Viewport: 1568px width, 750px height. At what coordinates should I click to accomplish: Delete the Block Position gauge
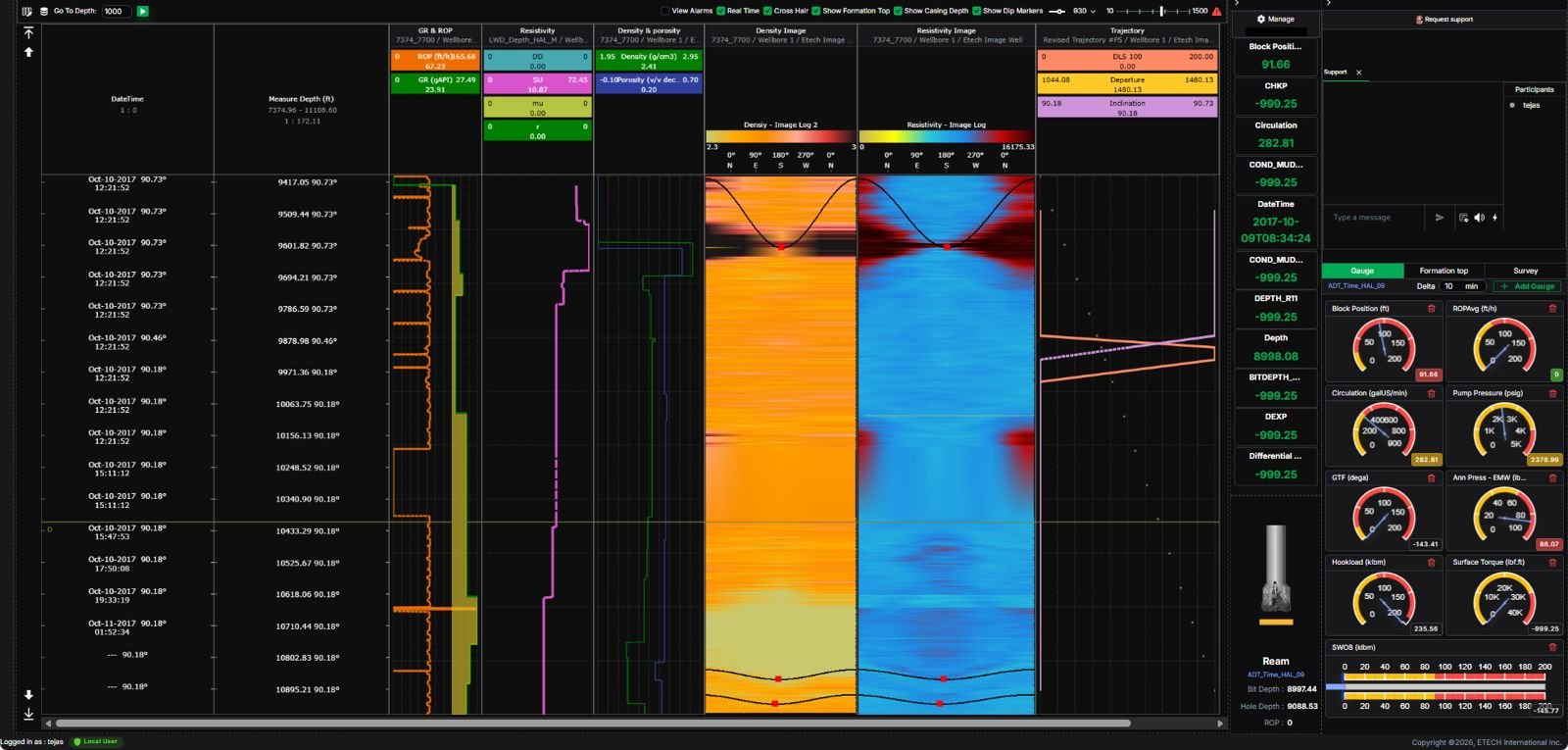pyautogui.click(x=1431, y=309)
